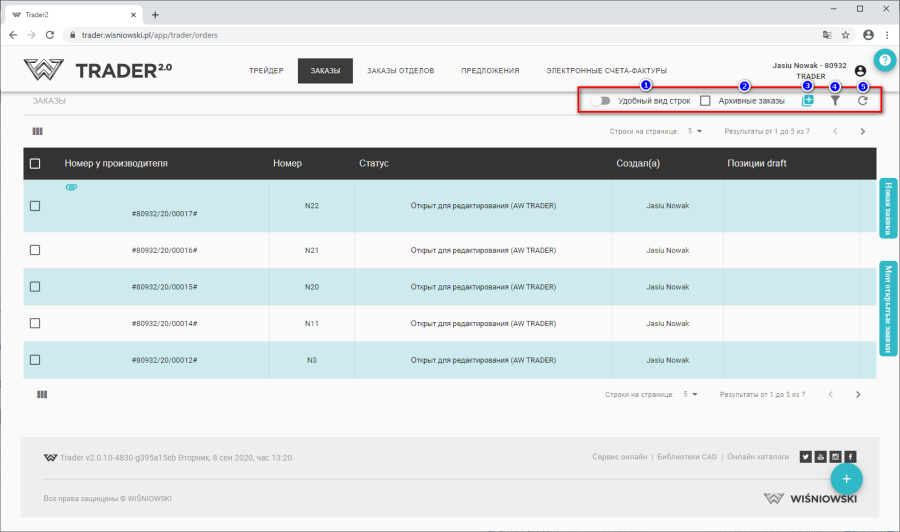Toggle the Удобный вид строк switch

click(x=600, y=101)
